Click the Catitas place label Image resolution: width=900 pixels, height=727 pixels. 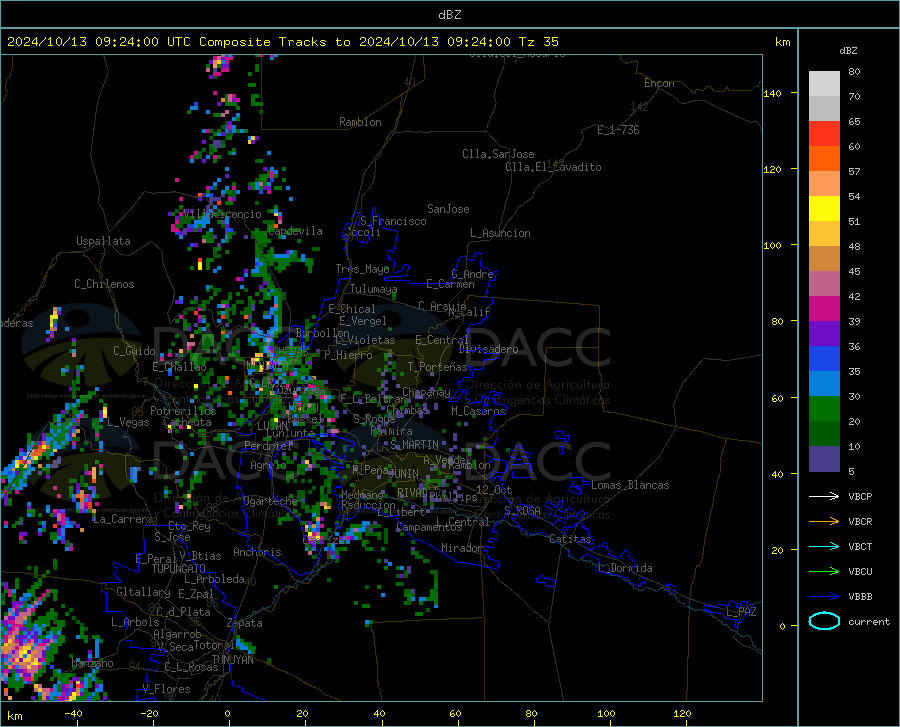(570, 539)
